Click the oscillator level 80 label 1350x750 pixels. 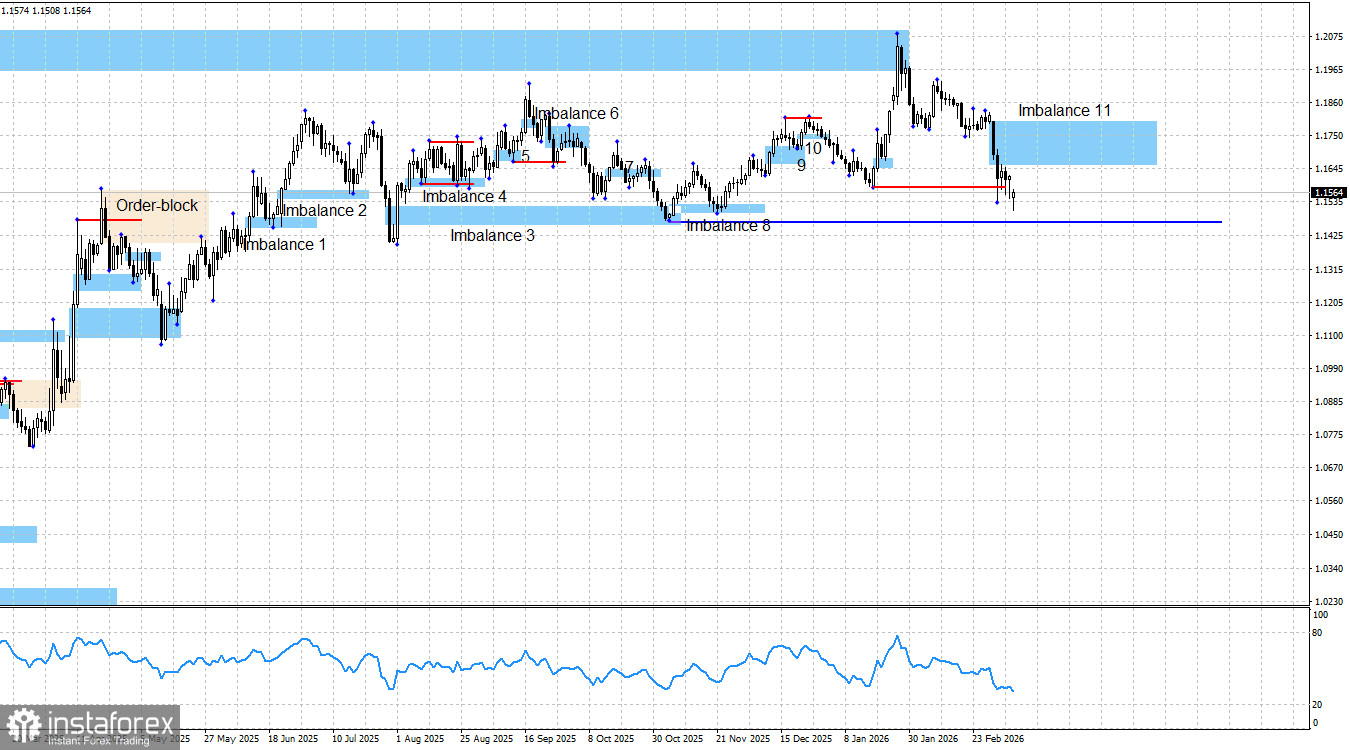pos(1316,634)
